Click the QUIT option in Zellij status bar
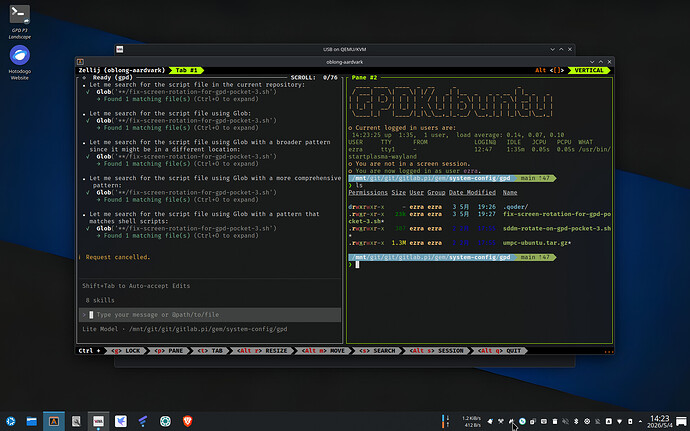 click(x=499, y=351)
